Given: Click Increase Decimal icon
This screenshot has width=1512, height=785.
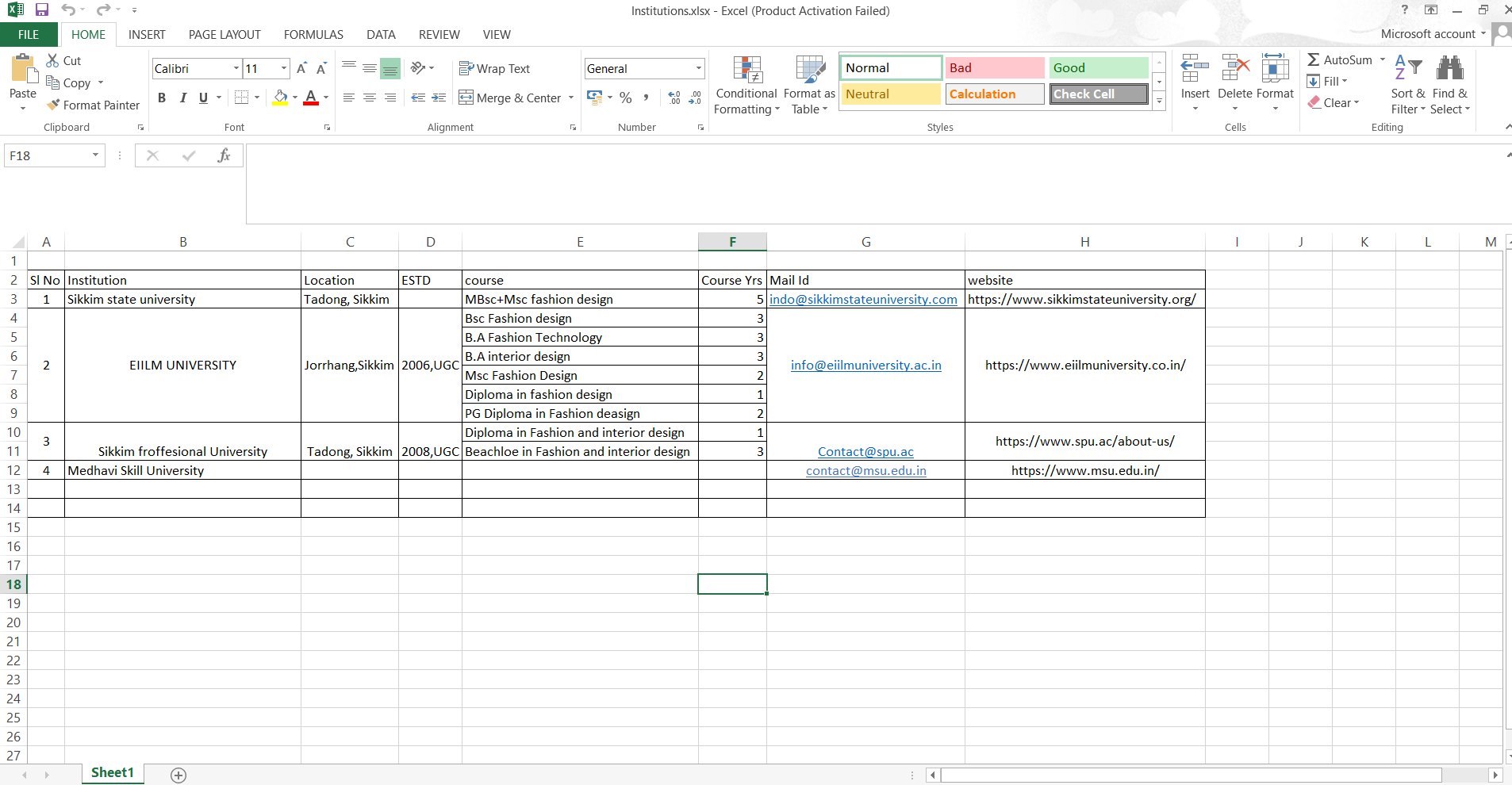Looking at the screenshot, I should (x=674, y=98).
